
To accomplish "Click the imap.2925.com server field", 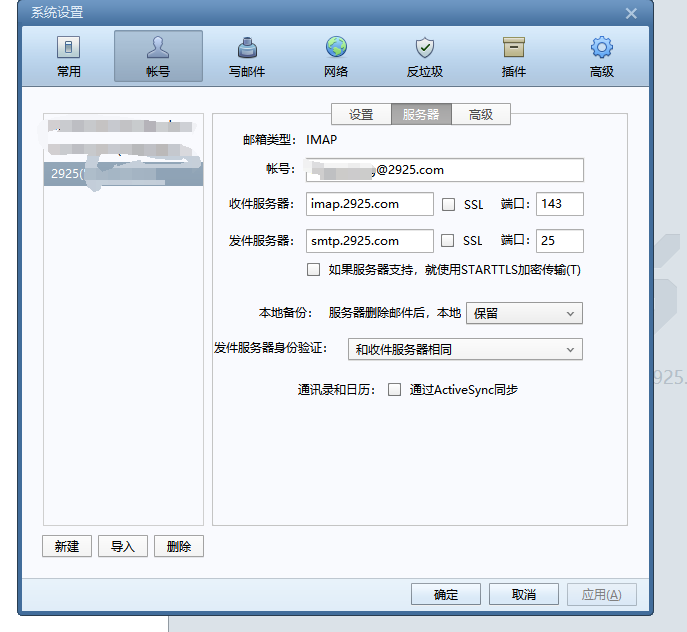I will 370,204.
